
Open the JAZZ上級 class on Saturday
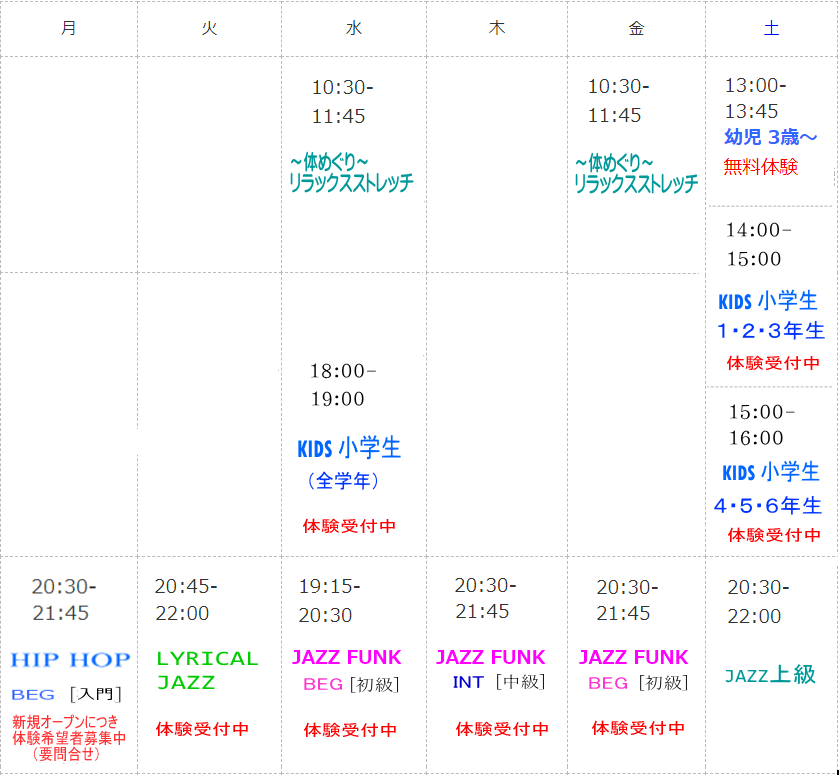pos(770,675)
